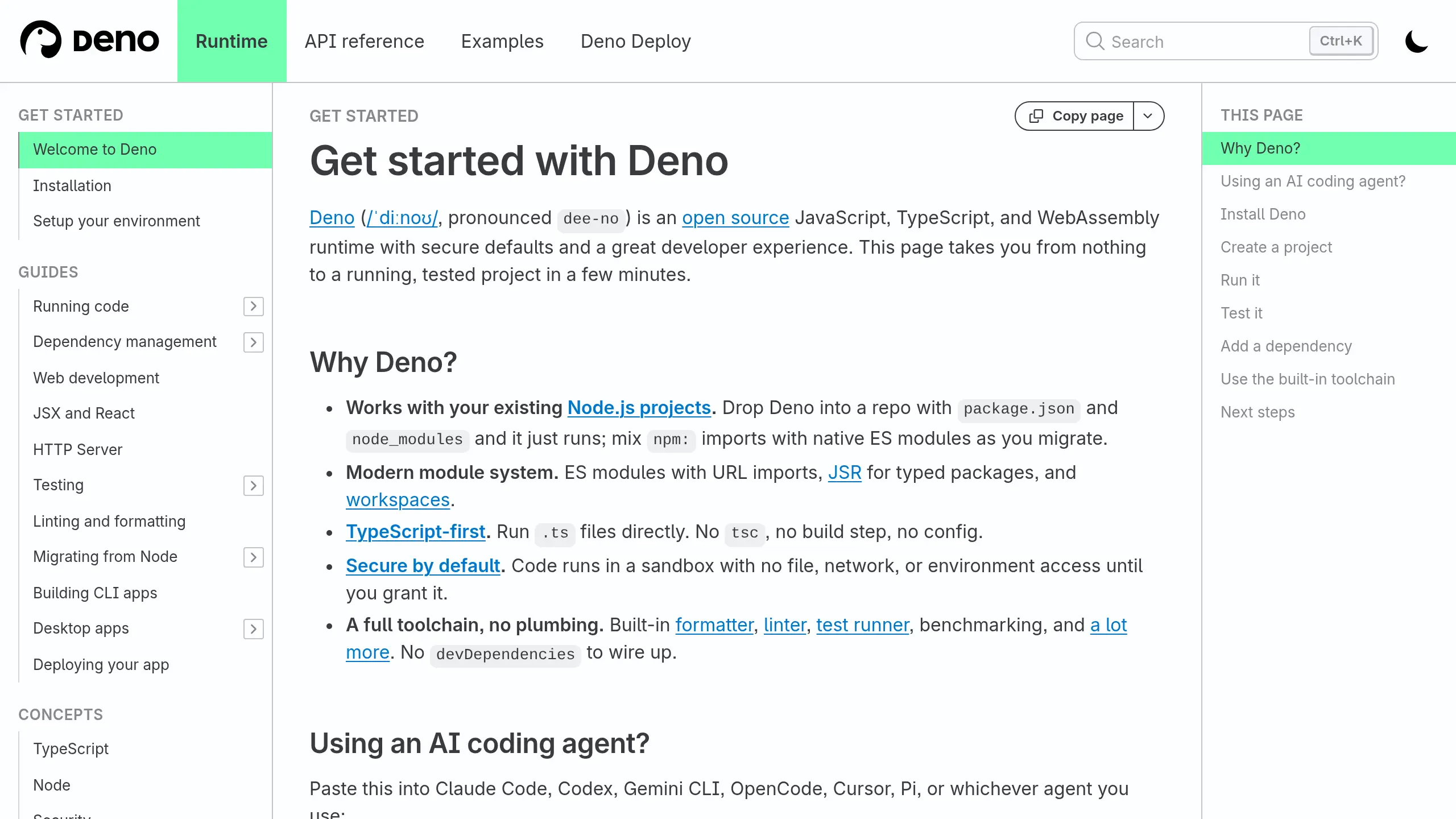Screen dimensions: 1456x819
Task: Follow the Deno link in intro paragraph
Action: [x=332, y=218]
